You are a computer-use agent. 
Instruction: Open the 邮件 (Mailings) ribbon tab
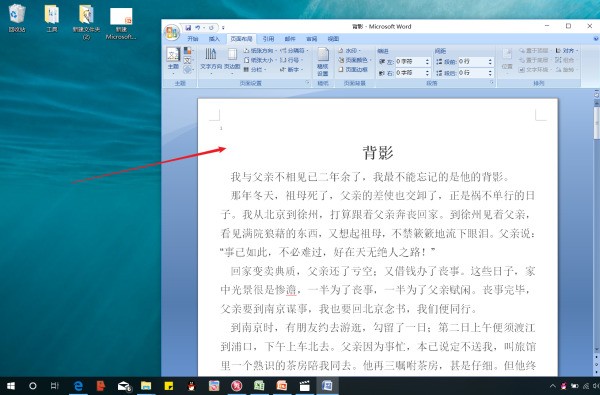pos(290,39)
